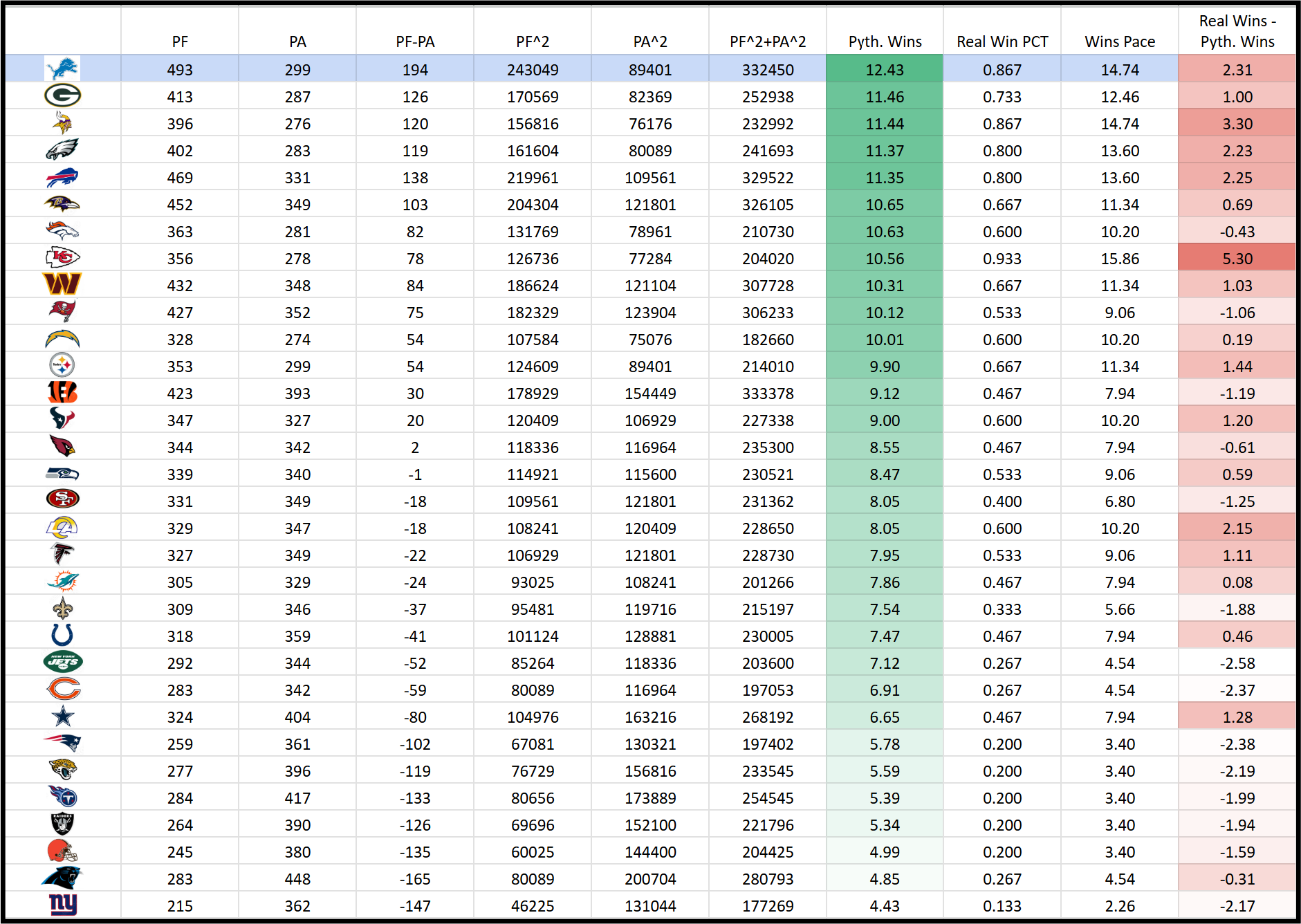The image size is (1301, 924).
Task: Select the green Pyth. Wins cell 12.43
Action: coord(885,70)
